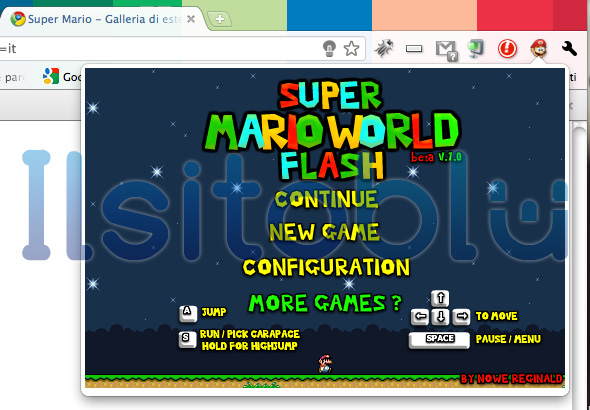Click the MORE GAMES ? link
590x410 pixels.
coord(325,303)
